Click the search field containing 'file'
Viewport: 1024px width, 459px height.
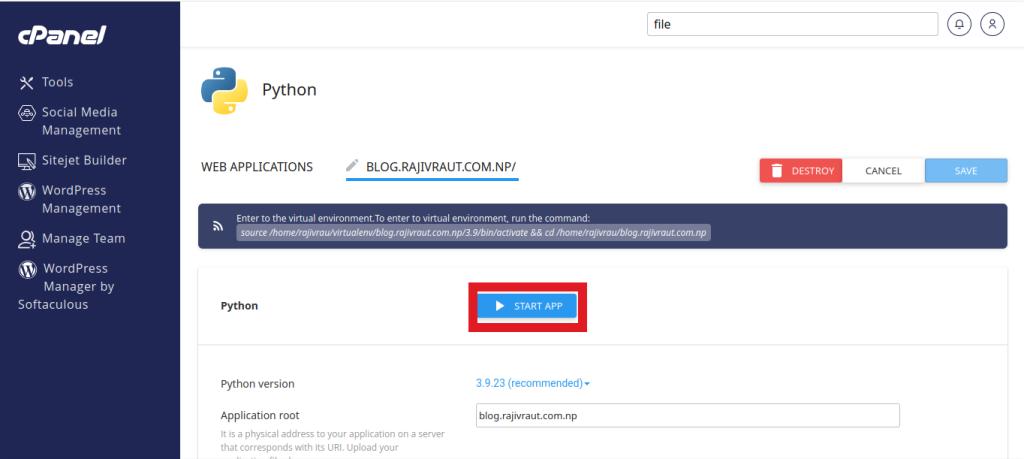[x=792, y=25]
